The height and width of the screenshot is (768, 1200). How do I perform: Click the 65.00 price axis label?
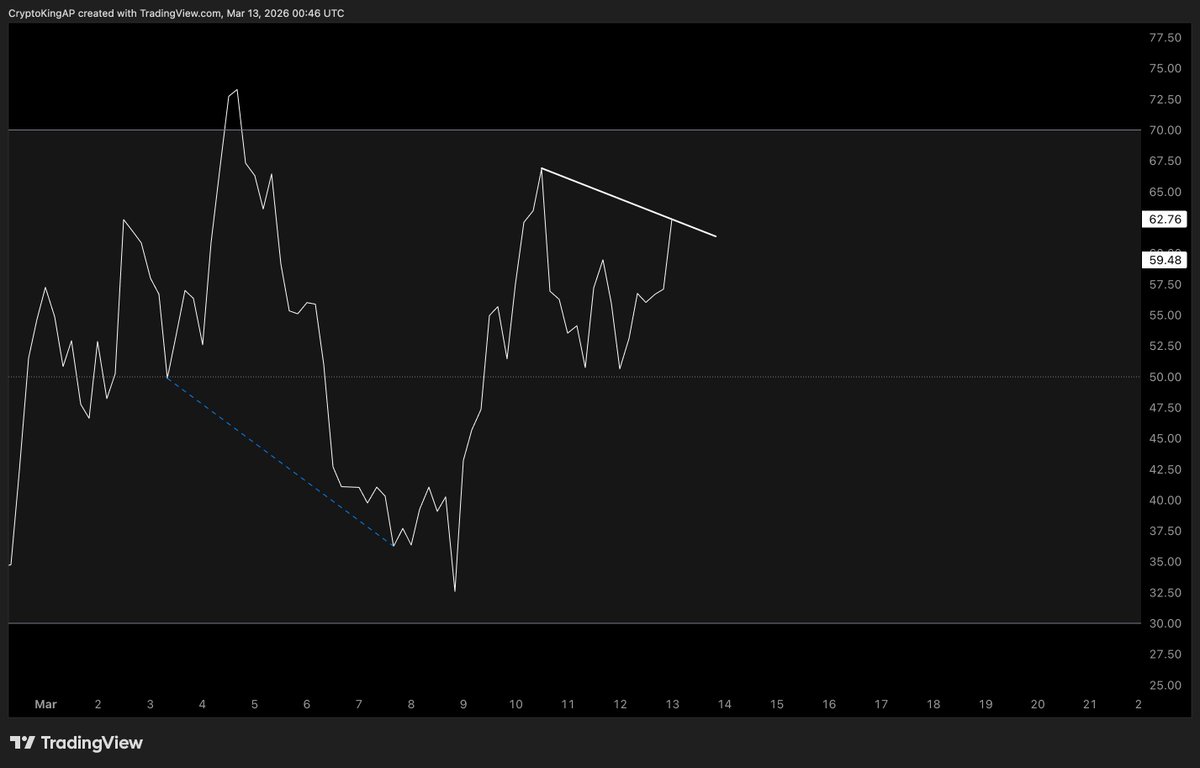pyautogui.click(x=1165, y=192)
